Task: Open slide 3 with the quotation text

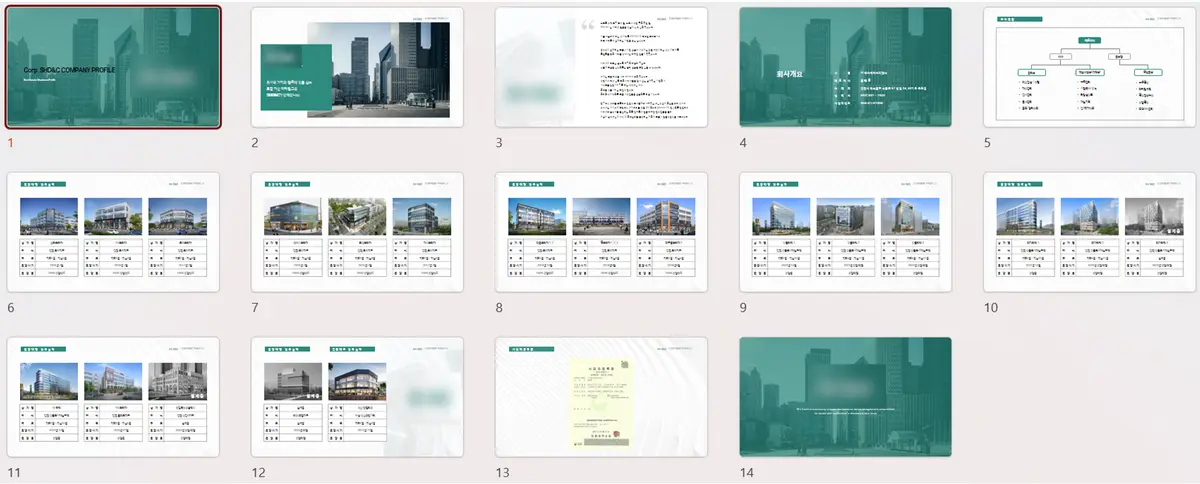Action: click(x=601, y=67)
